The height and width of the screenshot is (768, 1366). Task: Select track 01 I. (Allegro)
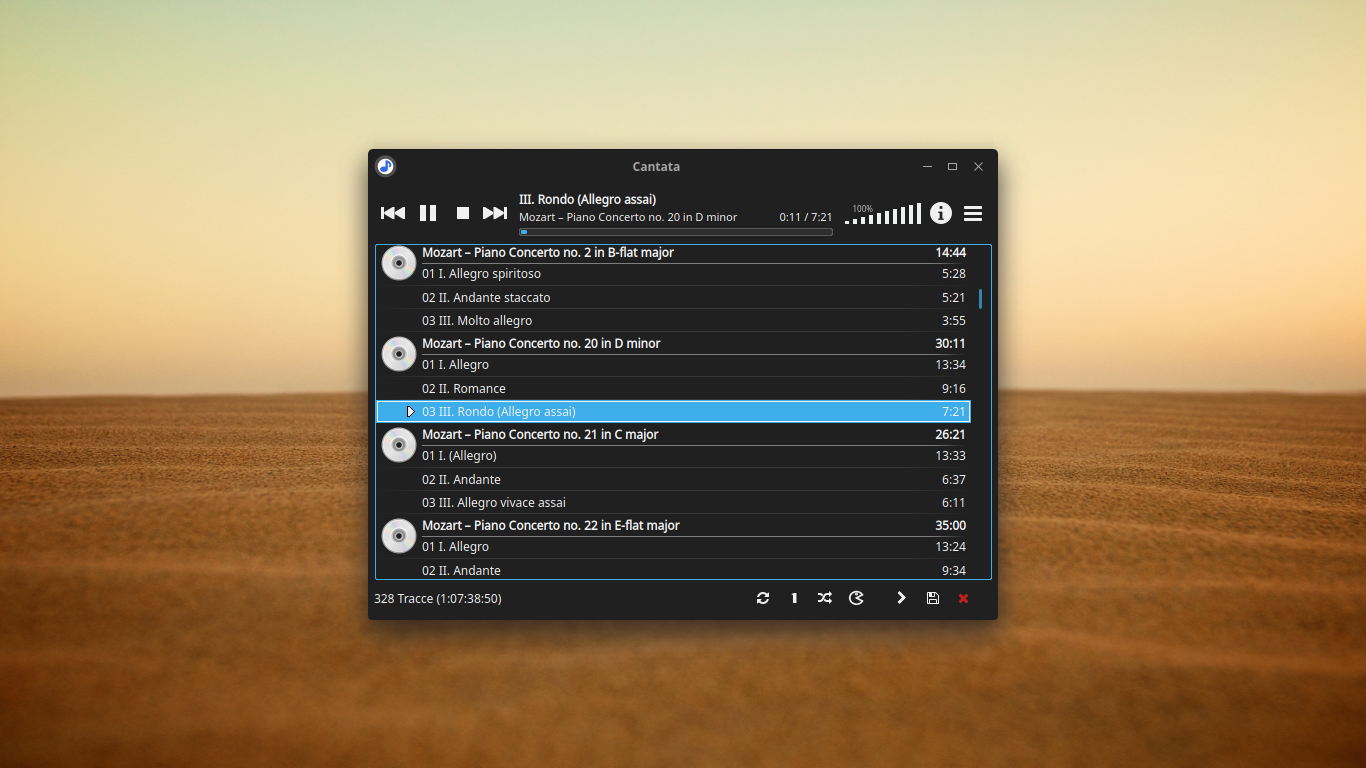[673, 456]
